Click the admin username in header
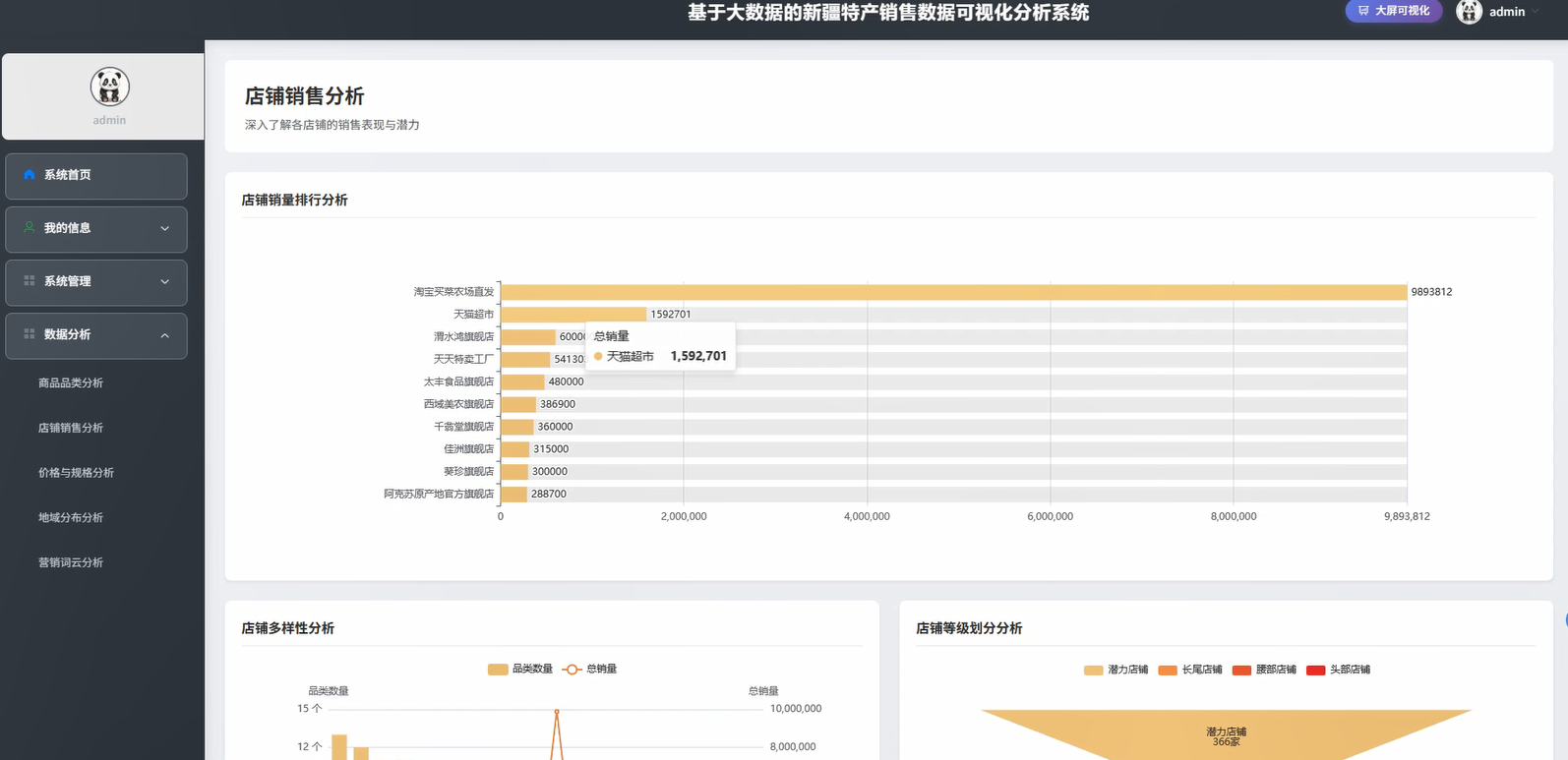1568x760 pixels. point(1506,12)
